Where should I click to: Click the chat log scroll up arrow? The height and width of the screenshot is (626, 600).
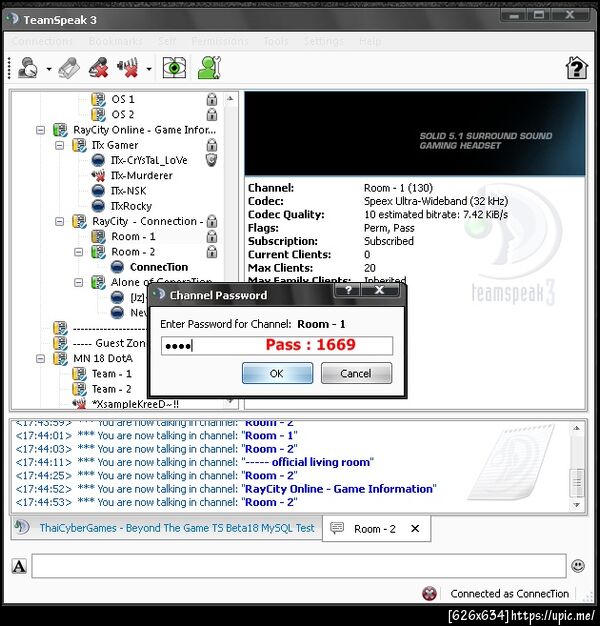point(576,428)
